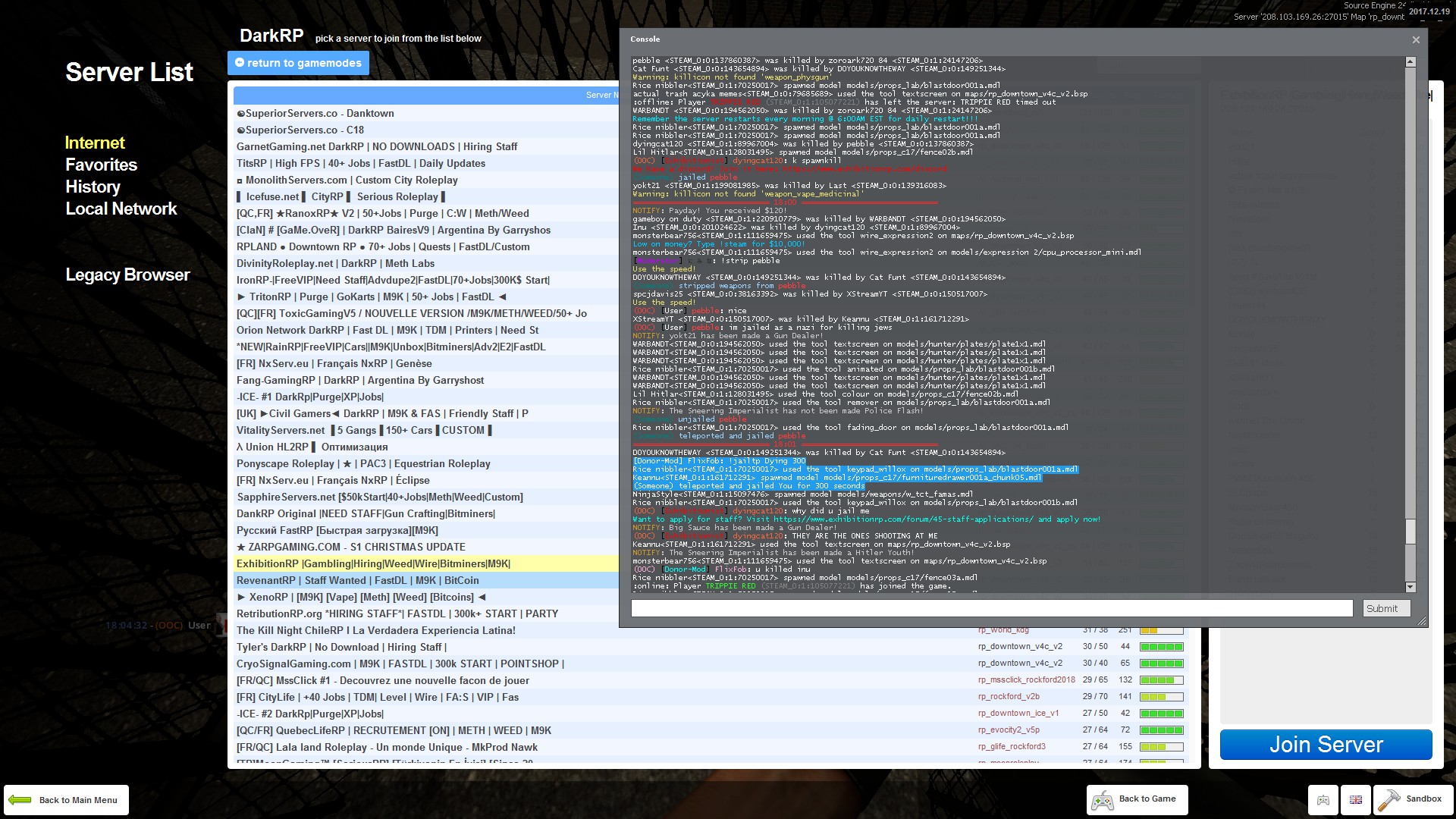Select RevenantRP Staff Wanted server
Image resolution: width=1456 pixels, height=819 pixels.
(x=426, y=580)
